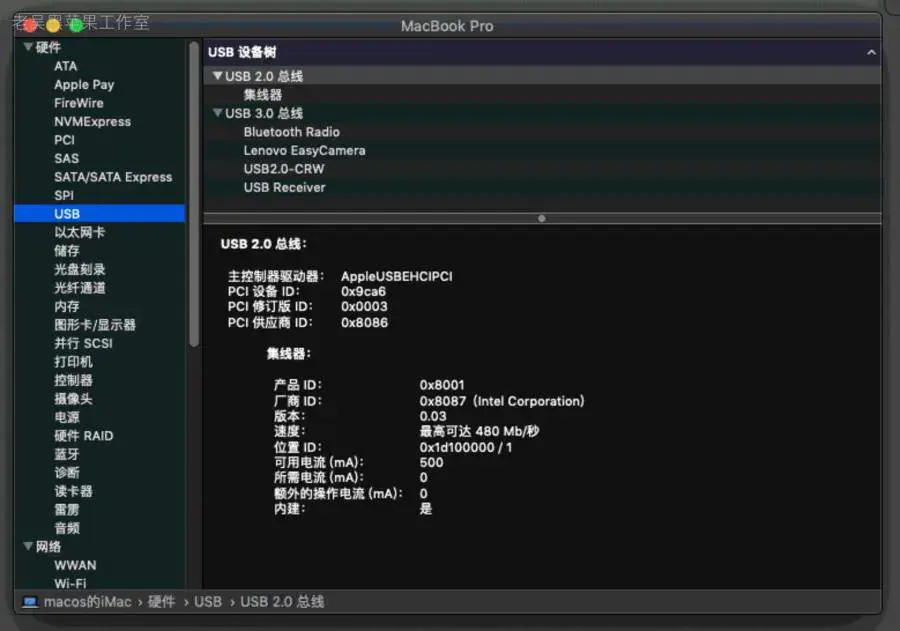The width and height of the screenshot is (900, 631).
Task: Collapse the 网络 network section
Action: [x=28, y=546]
